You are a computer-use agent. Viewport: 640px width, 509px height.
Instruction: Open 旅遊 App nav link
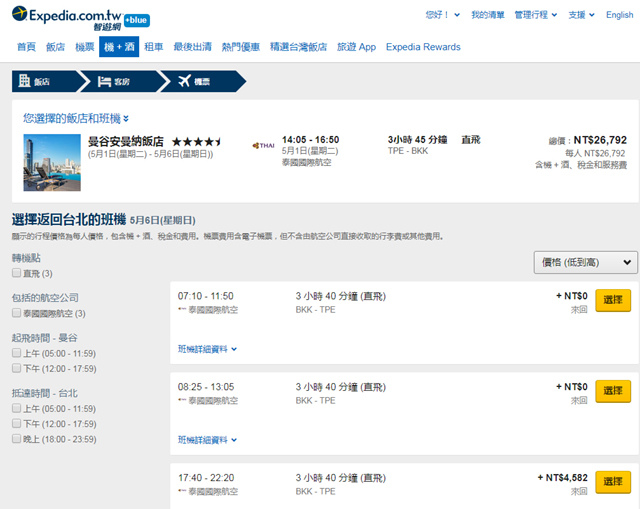tap(356, 47)
